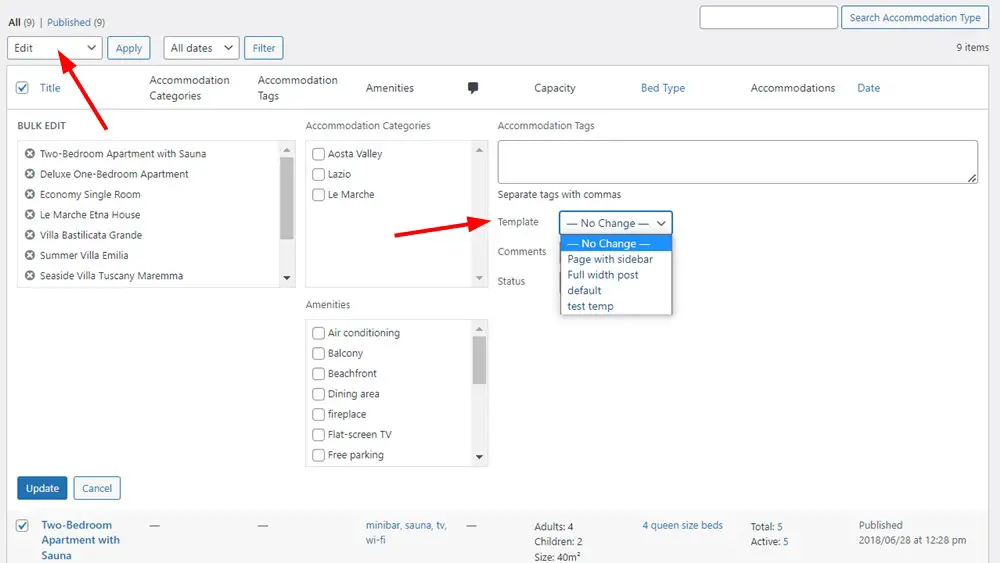The width and height of the screenshot is (1000, 563).
Task: Open the All dates dropdown
Action: pos(201,48)
